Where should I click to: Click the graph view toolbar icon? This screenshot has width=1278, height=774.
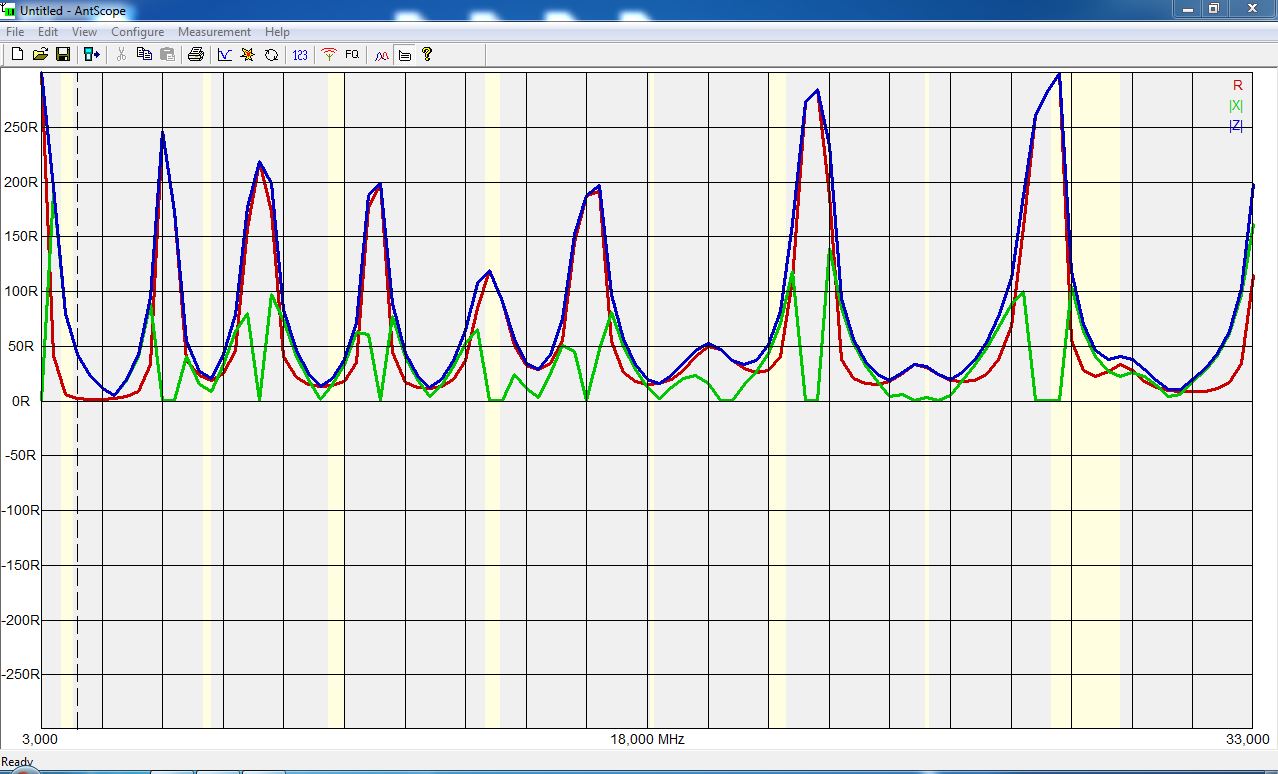point(225,54)
